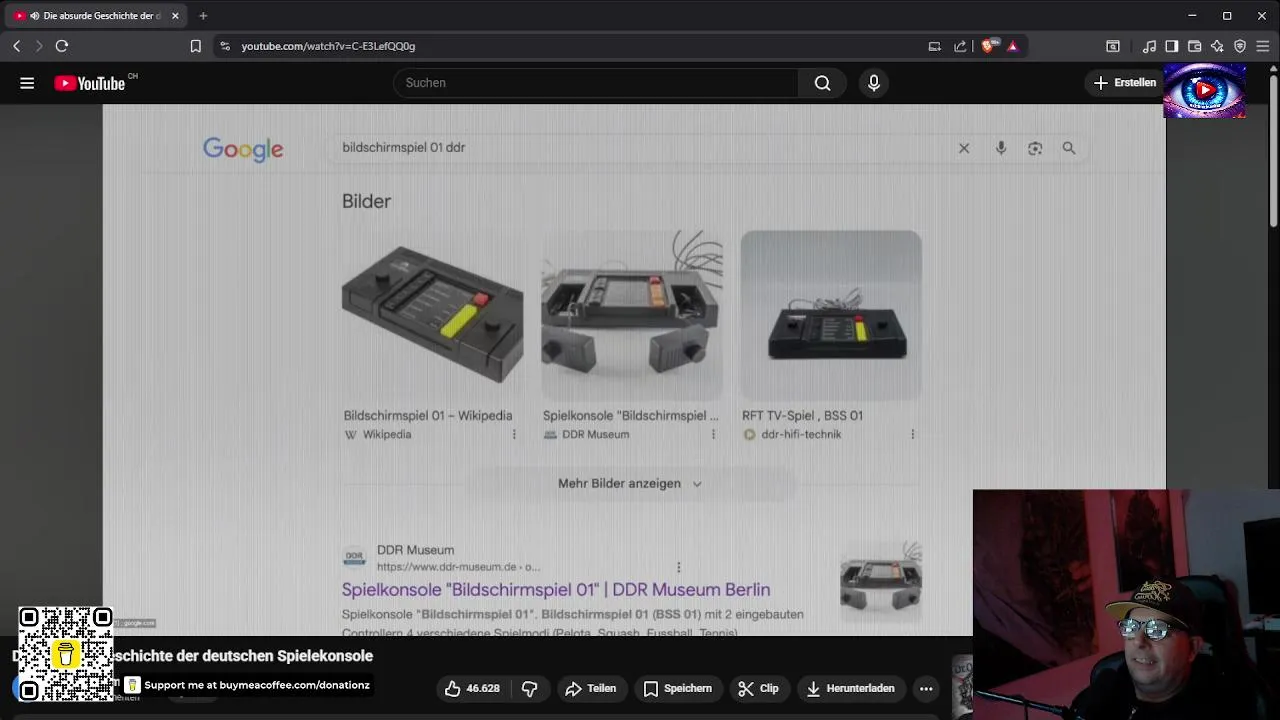Open the Erstellen create button
Viewport: 1280px width, 720px height.
click(x=1125, y=83)
